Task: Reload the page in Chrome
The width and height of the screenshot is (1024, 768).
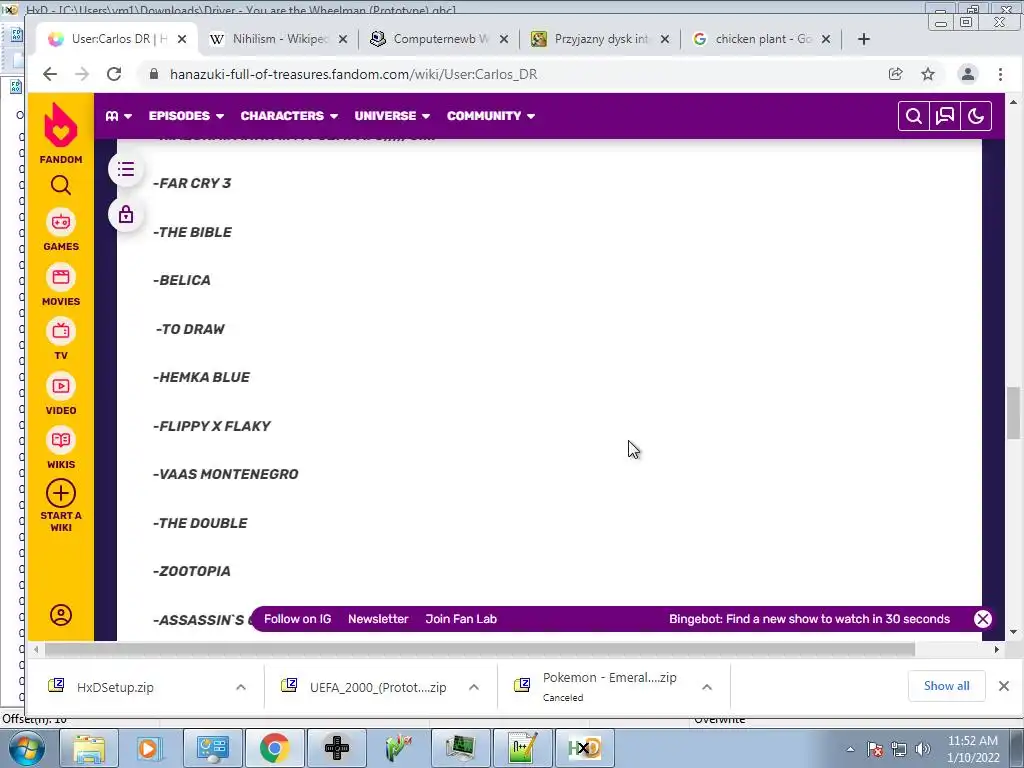Action: [114, 74]
